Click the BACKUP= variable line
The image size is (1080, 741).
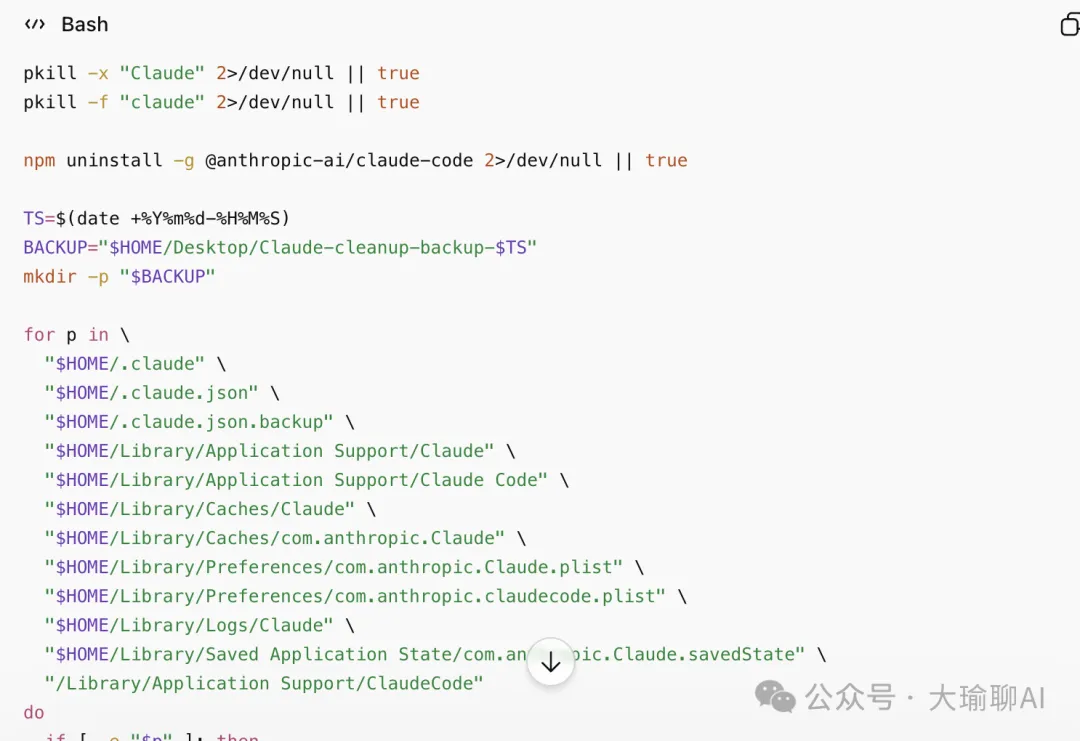pos(280,247)
